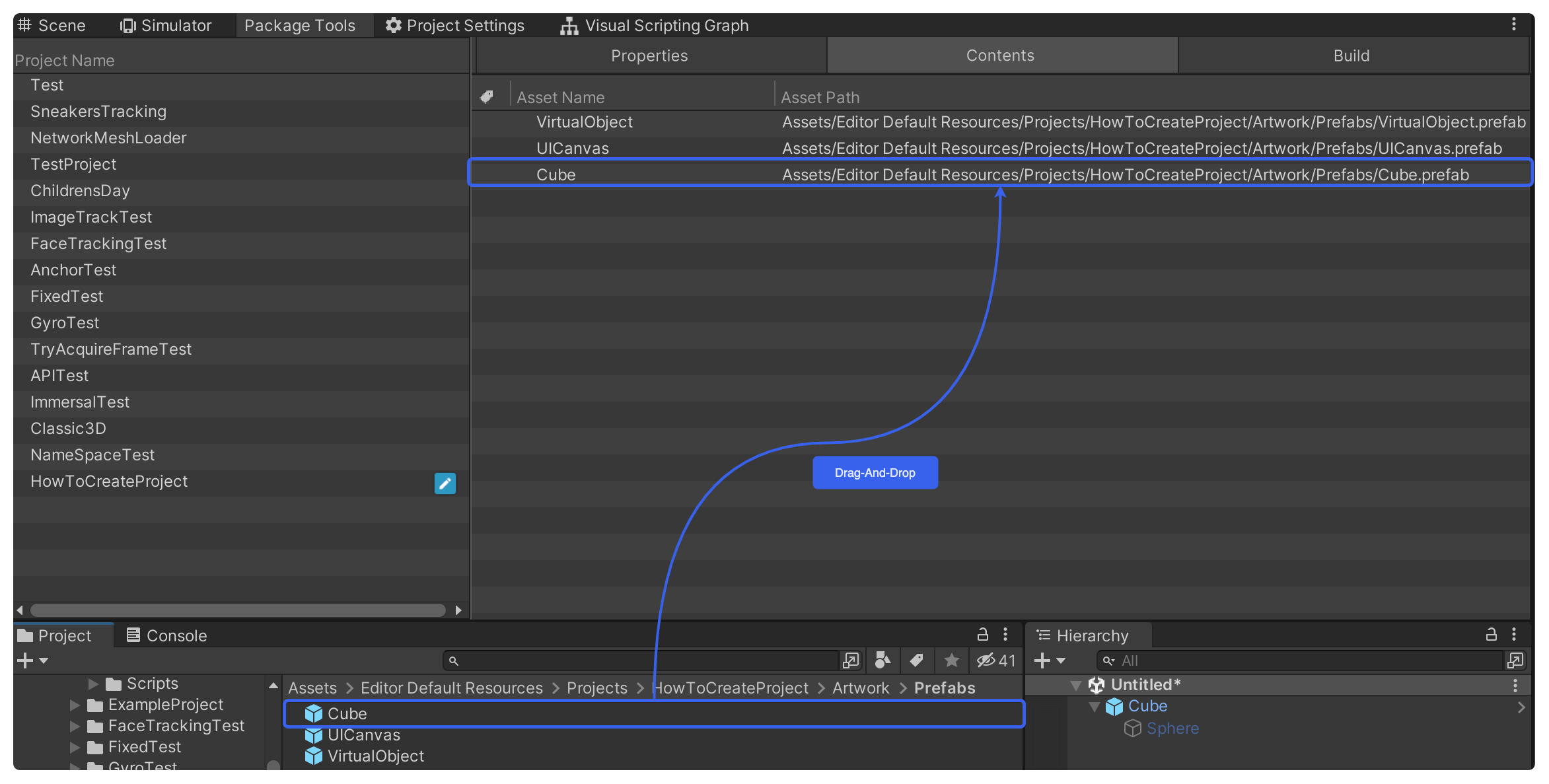1549x784 pixels.
Task: Open the Project panel add (+) dropdown
Action: click(x=32, y=660)
